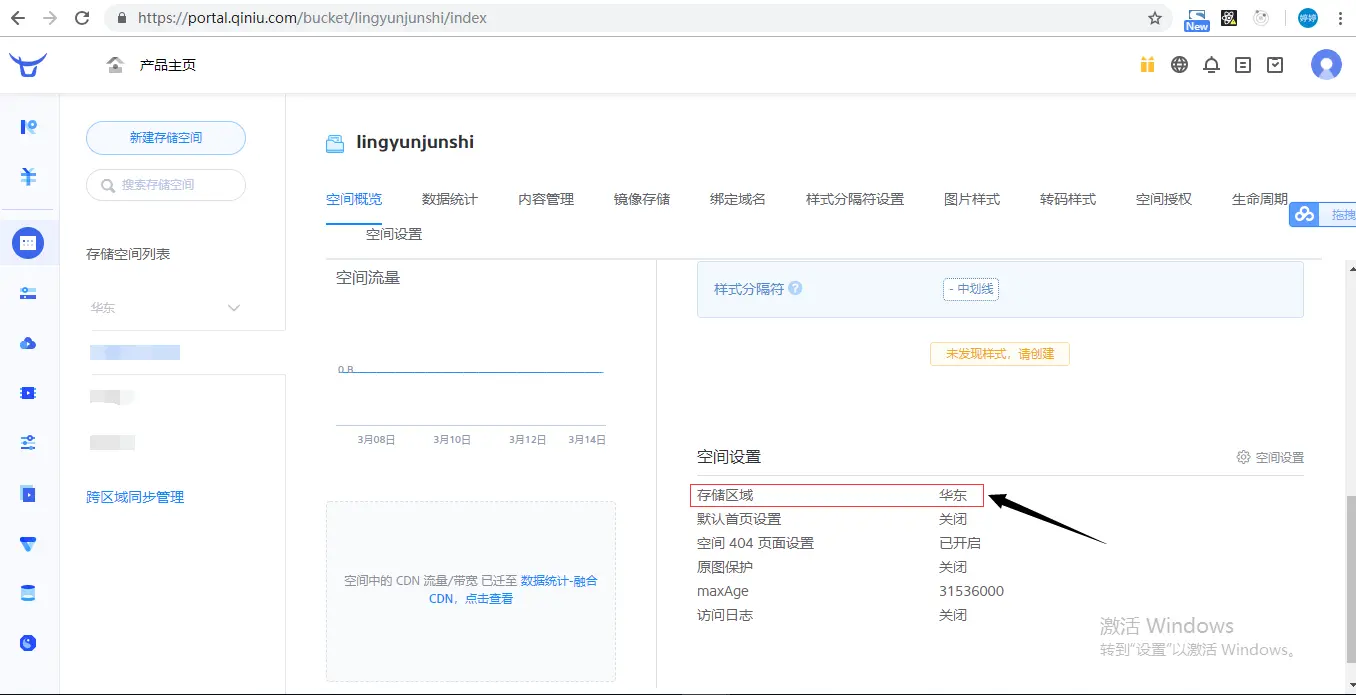This screenshot has width=1356, height=695.
Task: Open the cloud upload sidebar icon
Action: click(28, 343)
